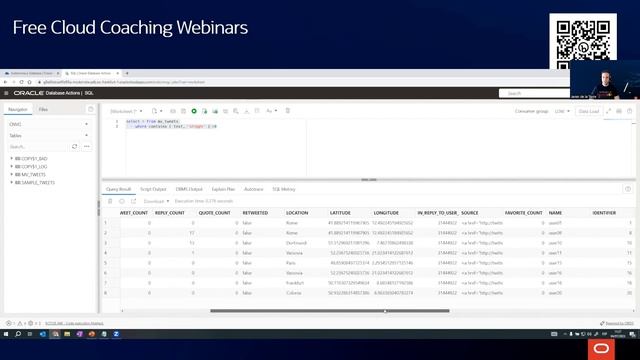This screenshot has height=360, width=640.
Task: Expand the MV_TWEETS table node
Action: tap(11, 174)
